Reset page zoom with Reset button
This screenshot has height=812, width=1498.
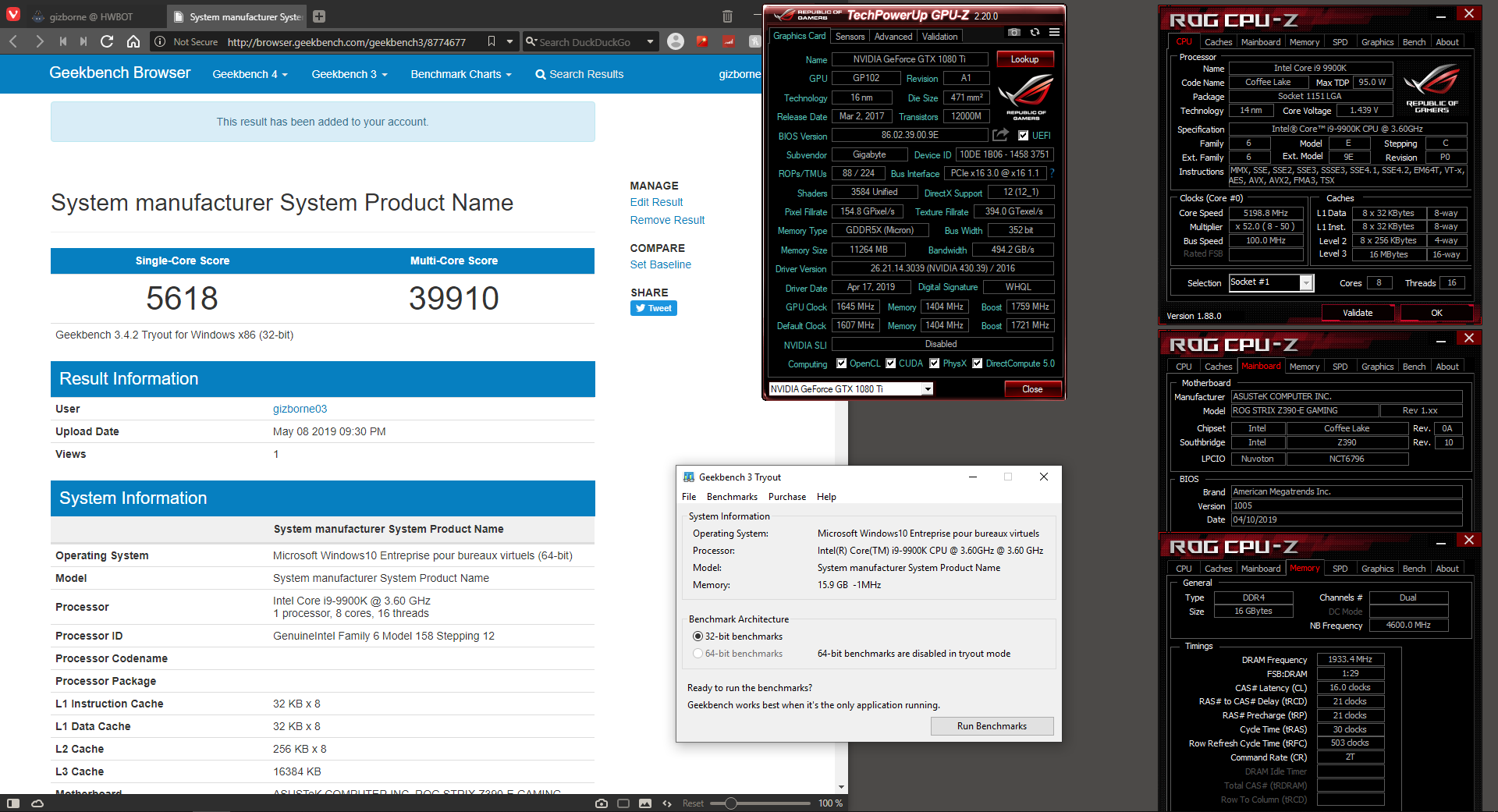click(693, 803)
